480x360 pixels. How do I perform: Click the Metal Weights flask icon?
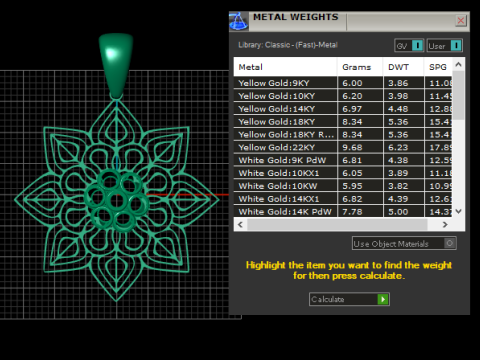click(239, 22)
